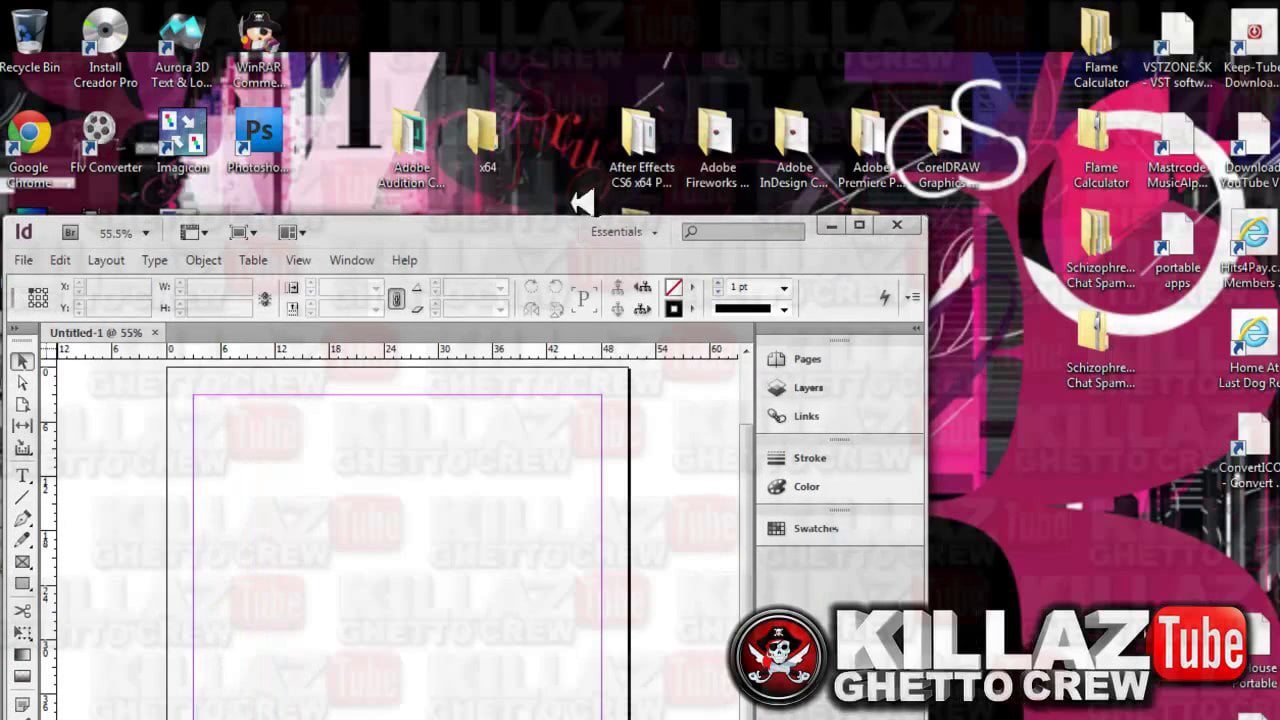Click the reference point locator grid
Viewport: 1280px width, 720px height.
tap(38, 297)
